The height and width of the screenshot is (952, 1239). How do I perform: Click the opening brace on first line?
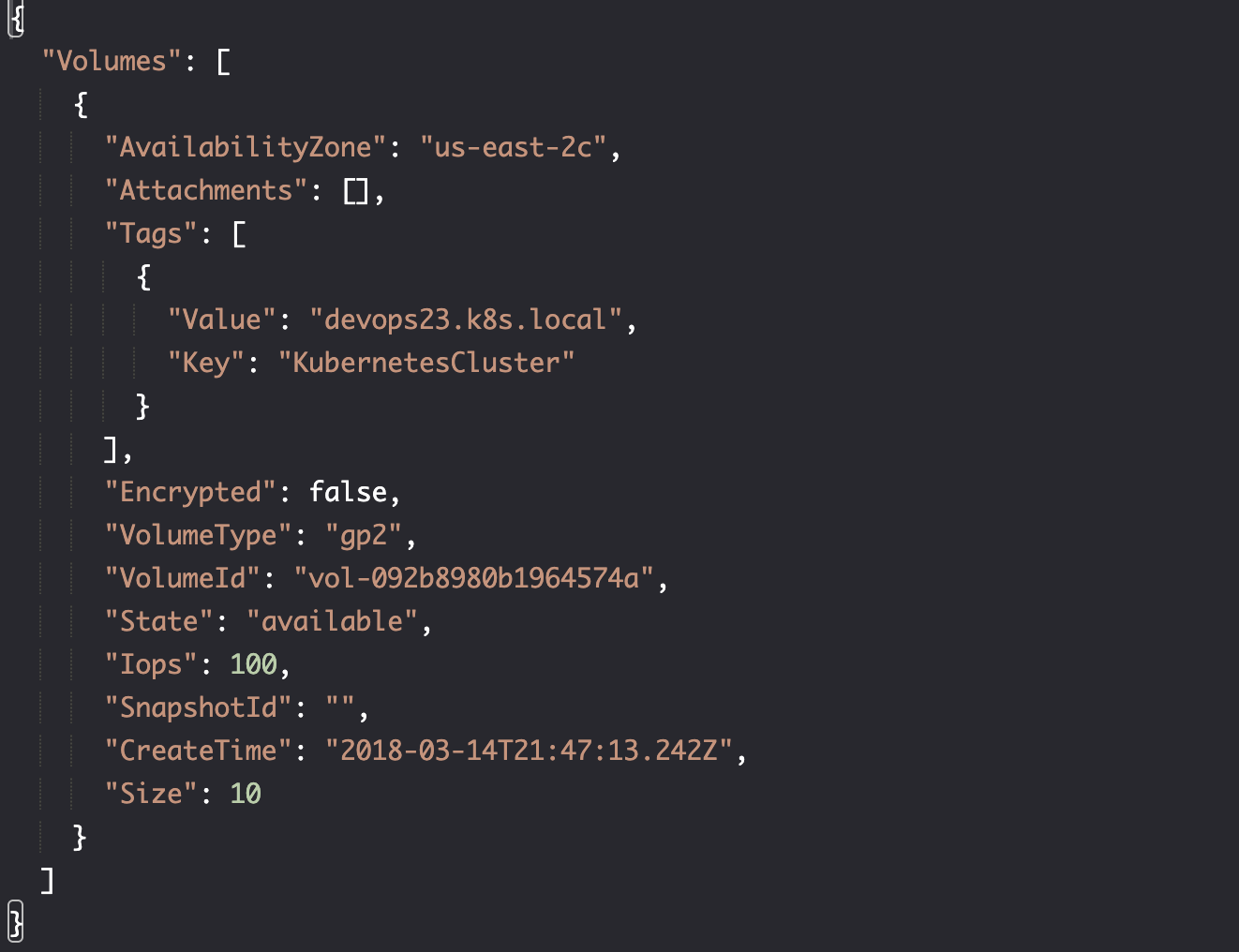(16, 18)
